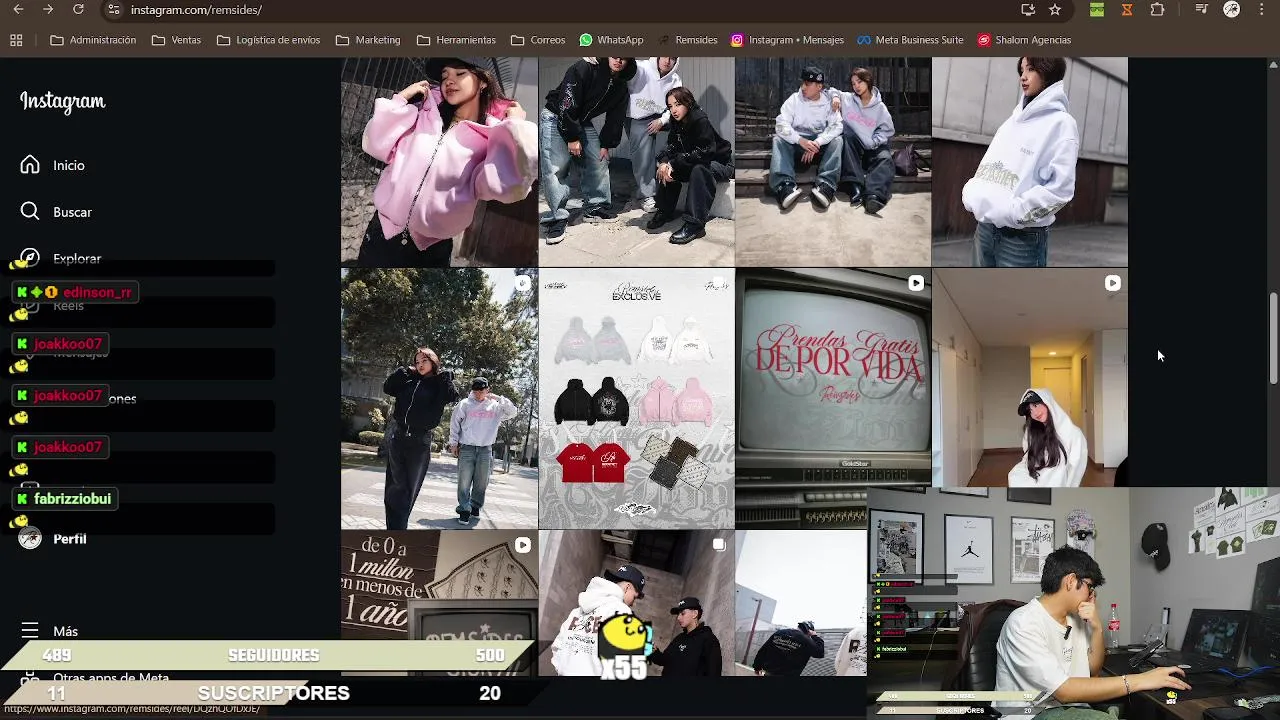Open Perfil in the sidebar
The height and width of the screenshot is (720, 1280).
coord(54,539)
